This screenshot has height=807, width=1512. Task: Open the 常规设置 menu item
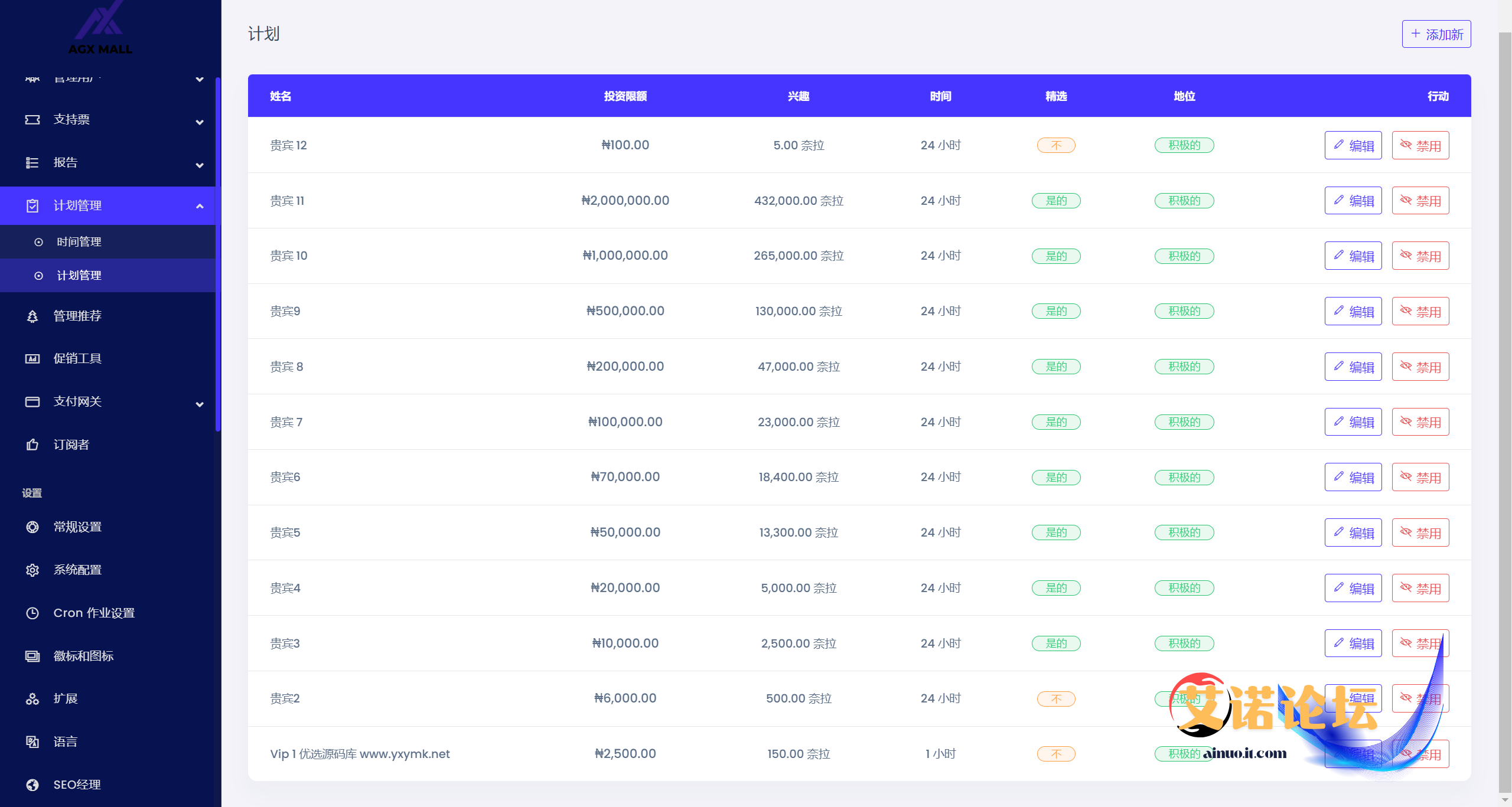click(77, 527)
